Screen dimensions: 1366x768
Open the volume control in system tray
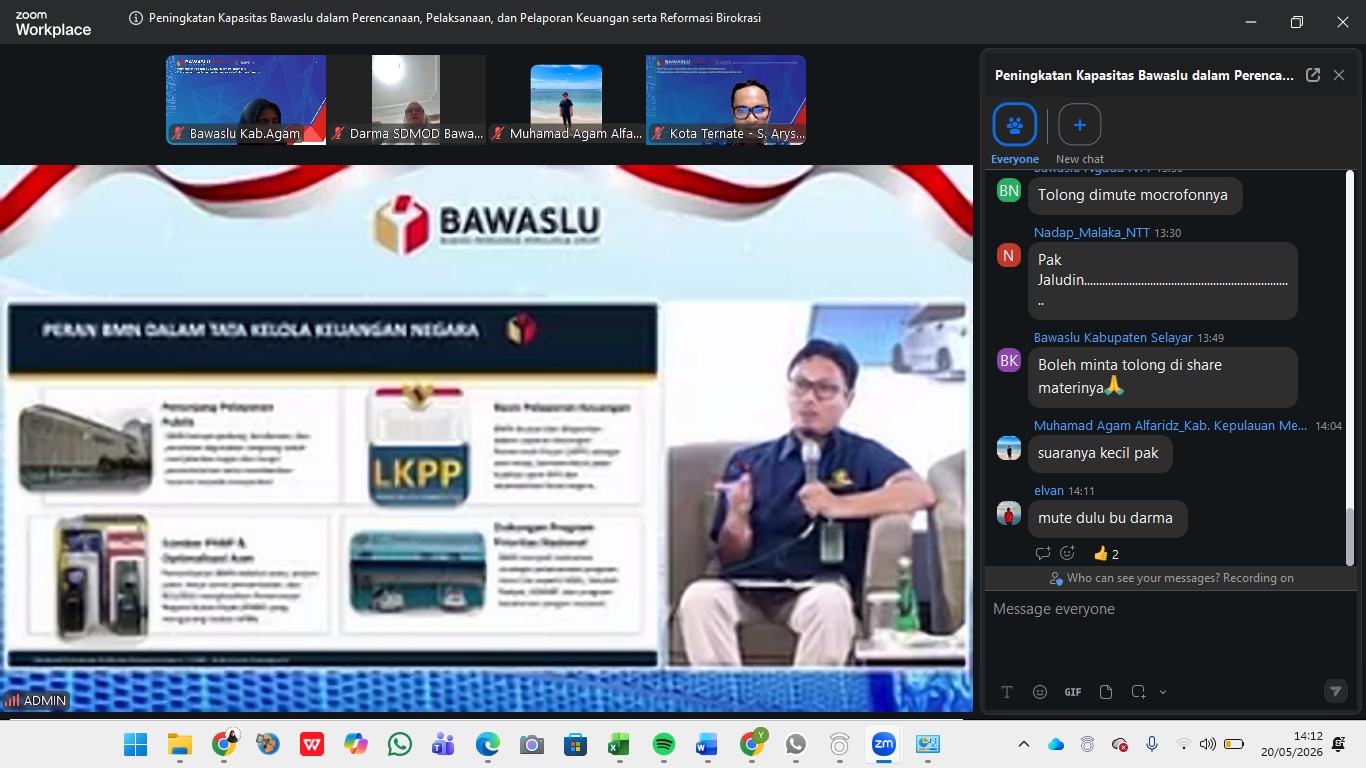pos(1208,745)
